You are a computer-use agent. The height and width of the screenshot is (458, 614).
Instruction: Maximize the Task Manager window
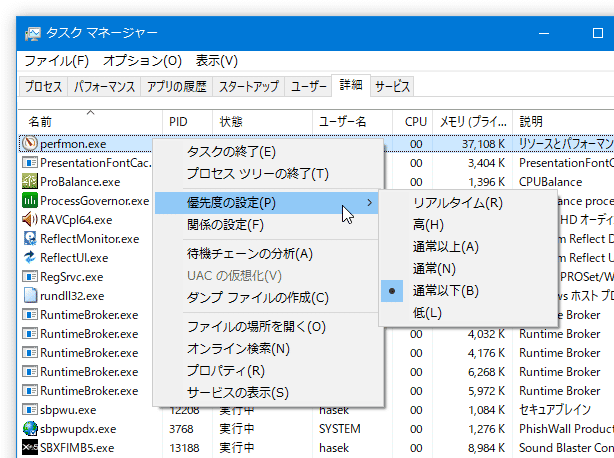(598, 33)
